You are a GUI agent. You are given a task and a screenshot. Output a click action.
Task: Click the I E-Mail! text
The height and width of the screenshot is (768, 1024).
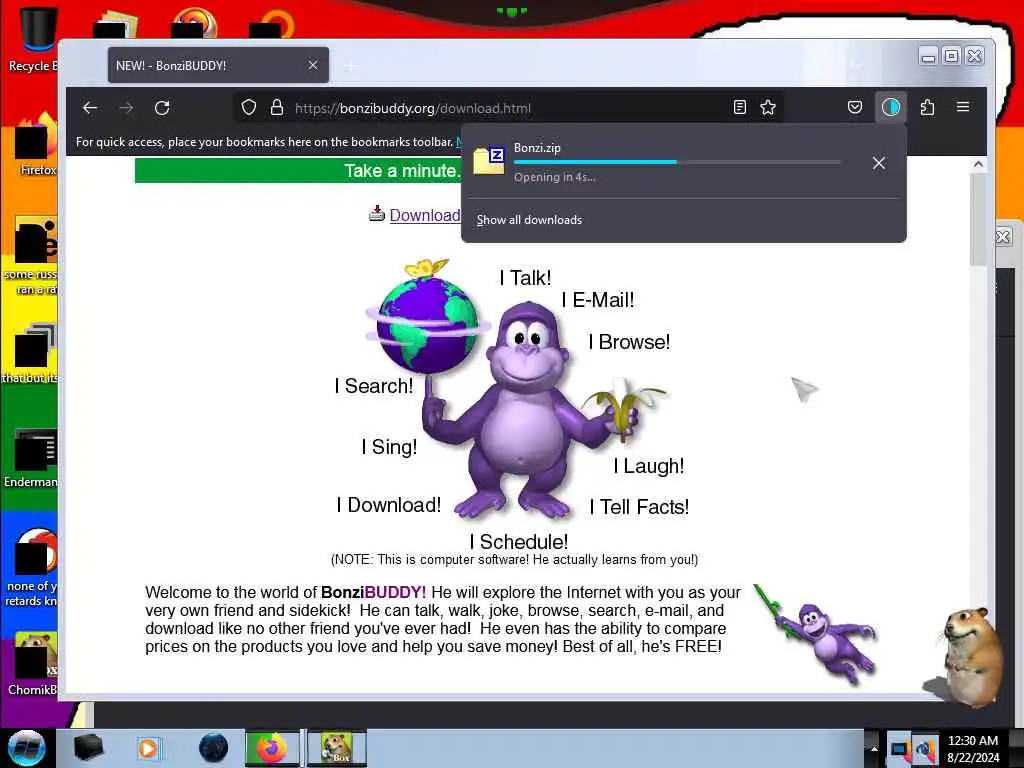[598, 300]
